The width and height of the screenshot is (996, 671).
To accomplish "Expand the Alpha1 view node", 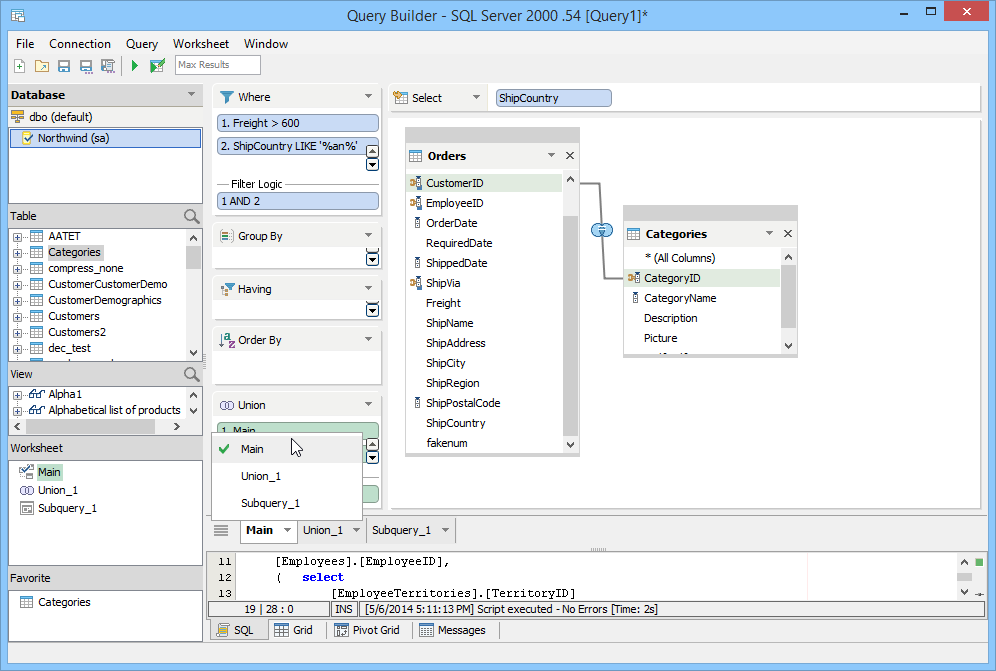I will [17, 395].
